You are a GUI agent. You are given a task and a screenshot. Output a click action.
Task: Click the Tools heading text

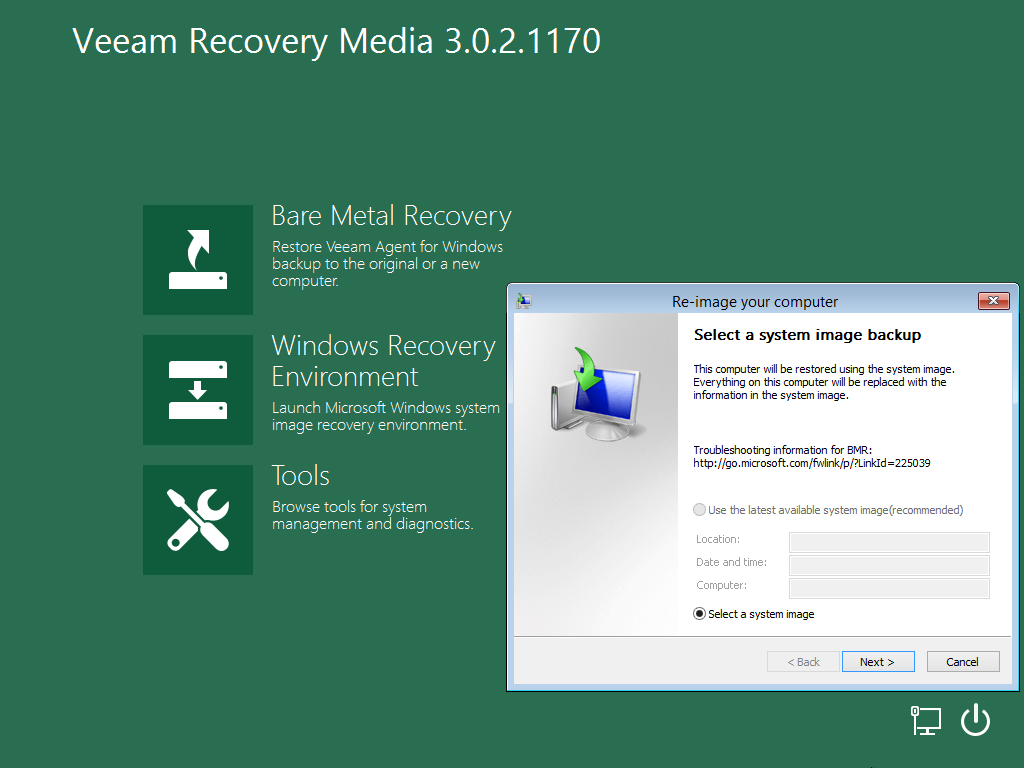click(x=300, y=475)
